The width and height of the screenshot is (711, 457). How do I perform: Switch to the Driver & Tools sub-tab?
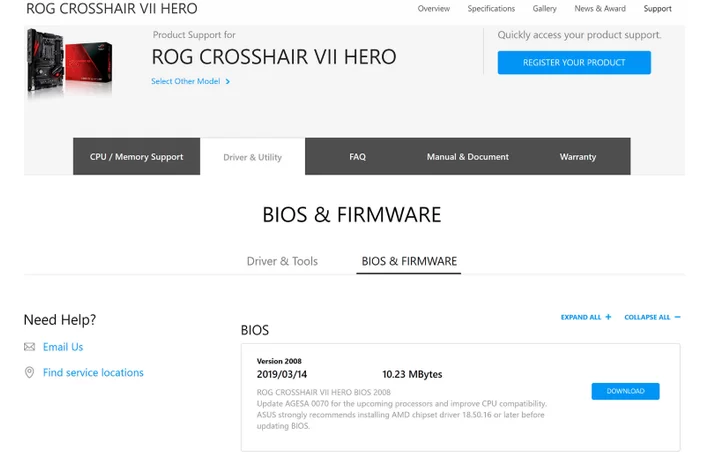click(282, 262)
